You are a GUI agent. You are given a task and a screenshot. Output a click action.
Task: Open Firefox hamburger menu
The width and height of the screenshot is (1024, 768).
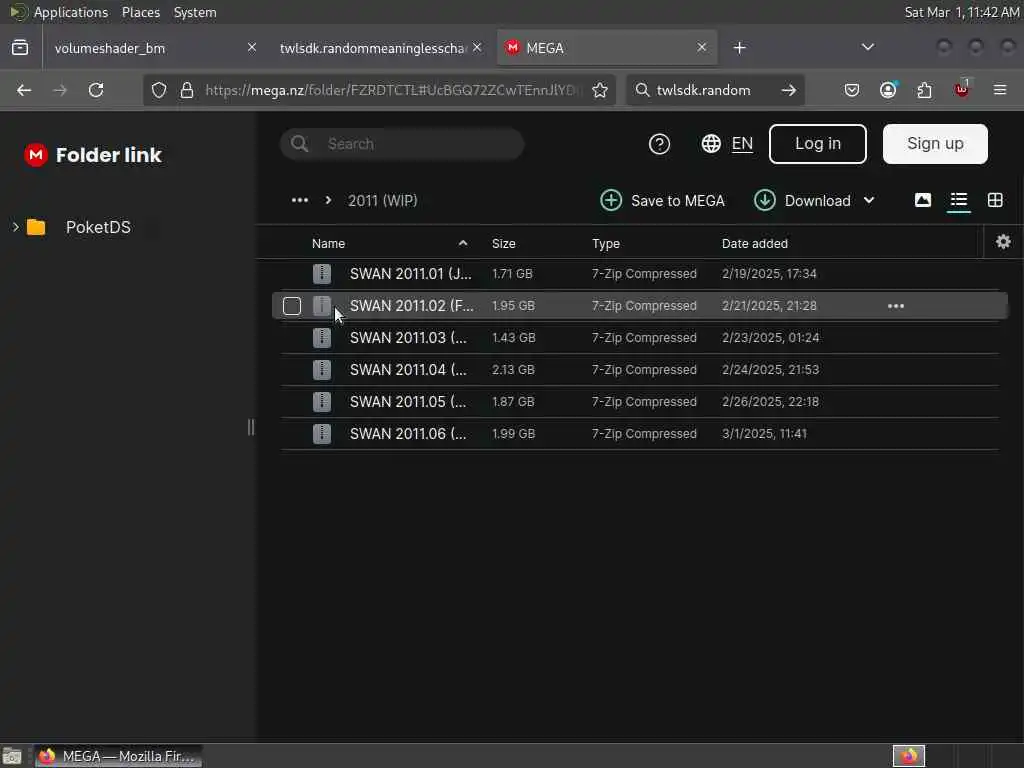tap(1000, 90)
